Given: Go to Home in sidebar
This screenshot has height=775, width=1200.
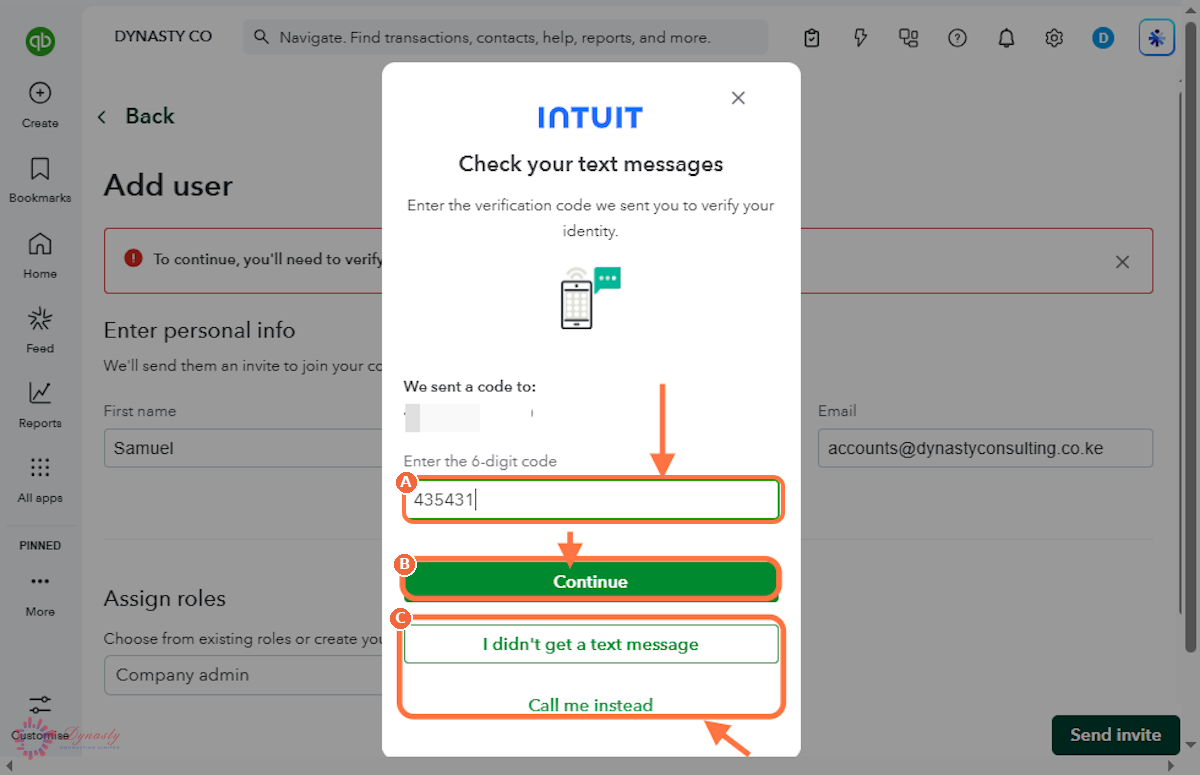Looking at the screenshot, I should tap(40, 256).
